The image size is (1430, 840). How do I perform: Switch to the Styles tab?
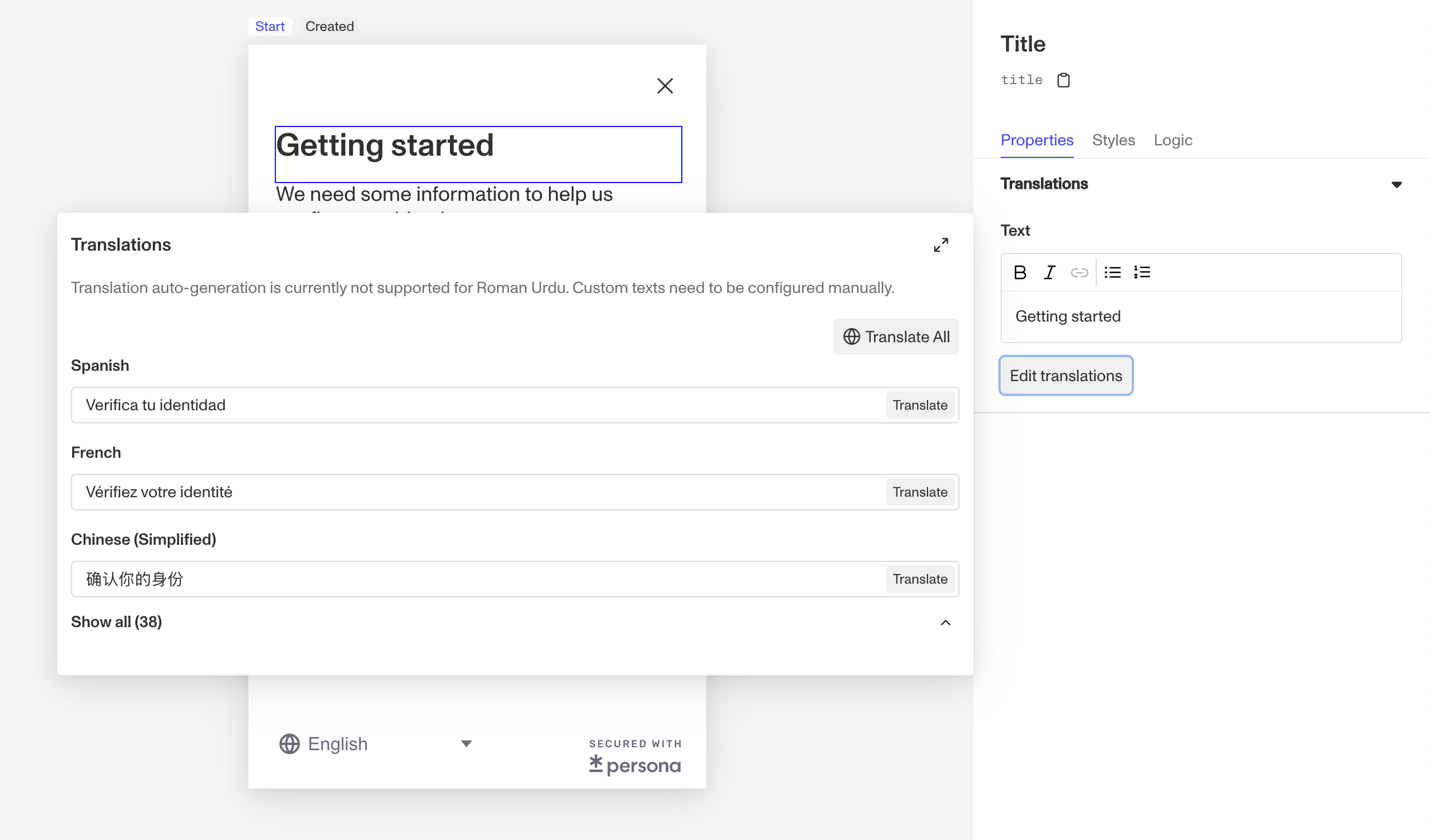tap(1113, 140)
